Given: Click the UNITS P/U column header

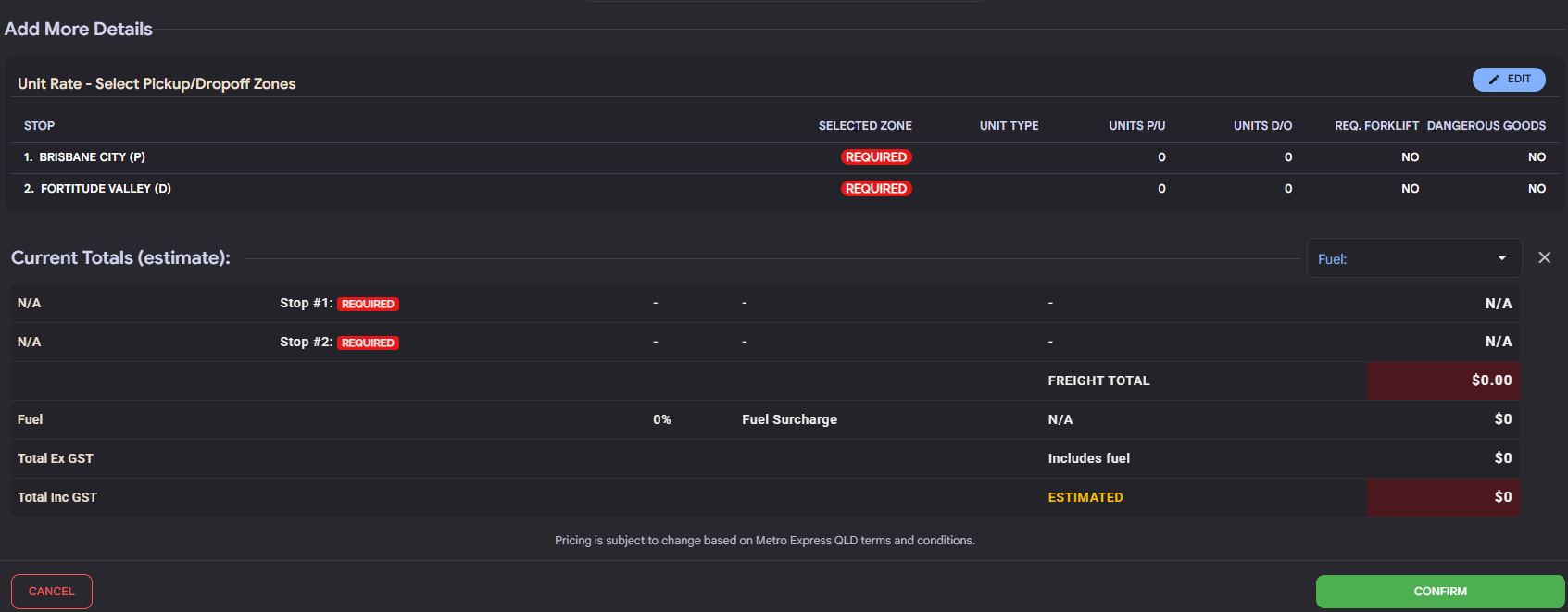Looking at the screenshot, I should (x=1137, y=126).
